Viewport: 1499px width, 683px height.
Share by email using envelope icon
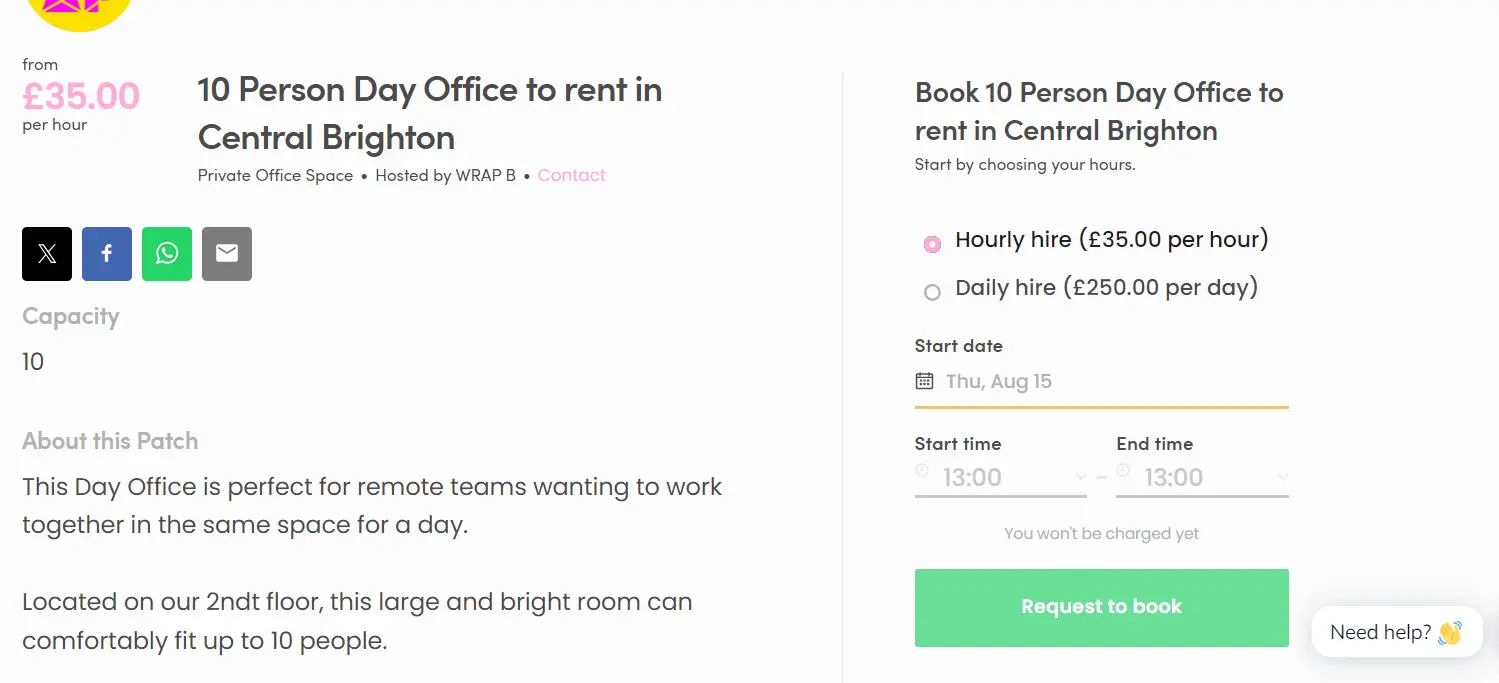pos(227,254)
